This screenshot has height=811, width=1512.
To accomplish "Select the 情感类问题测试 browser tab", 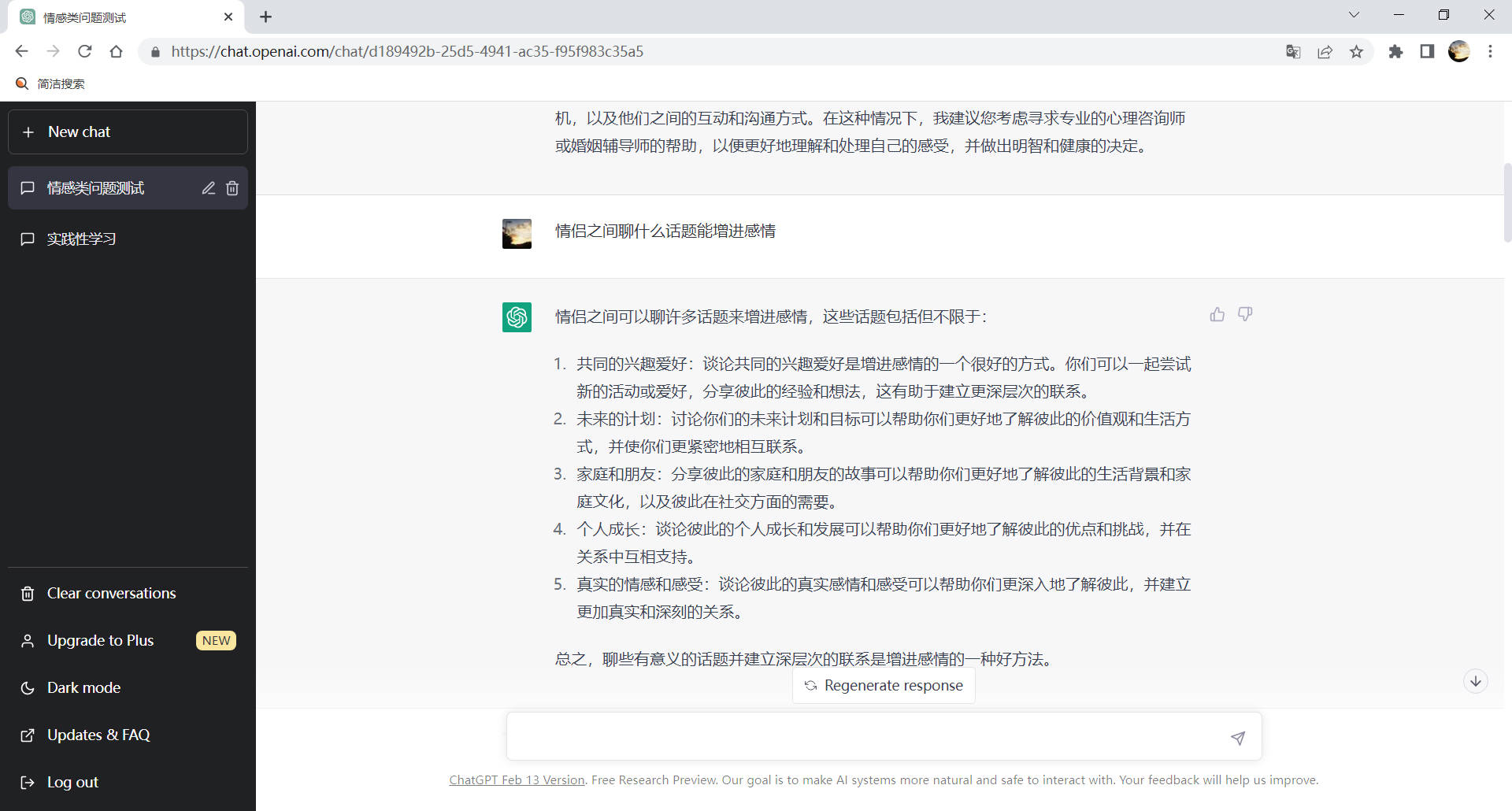I will coord(118,17).
